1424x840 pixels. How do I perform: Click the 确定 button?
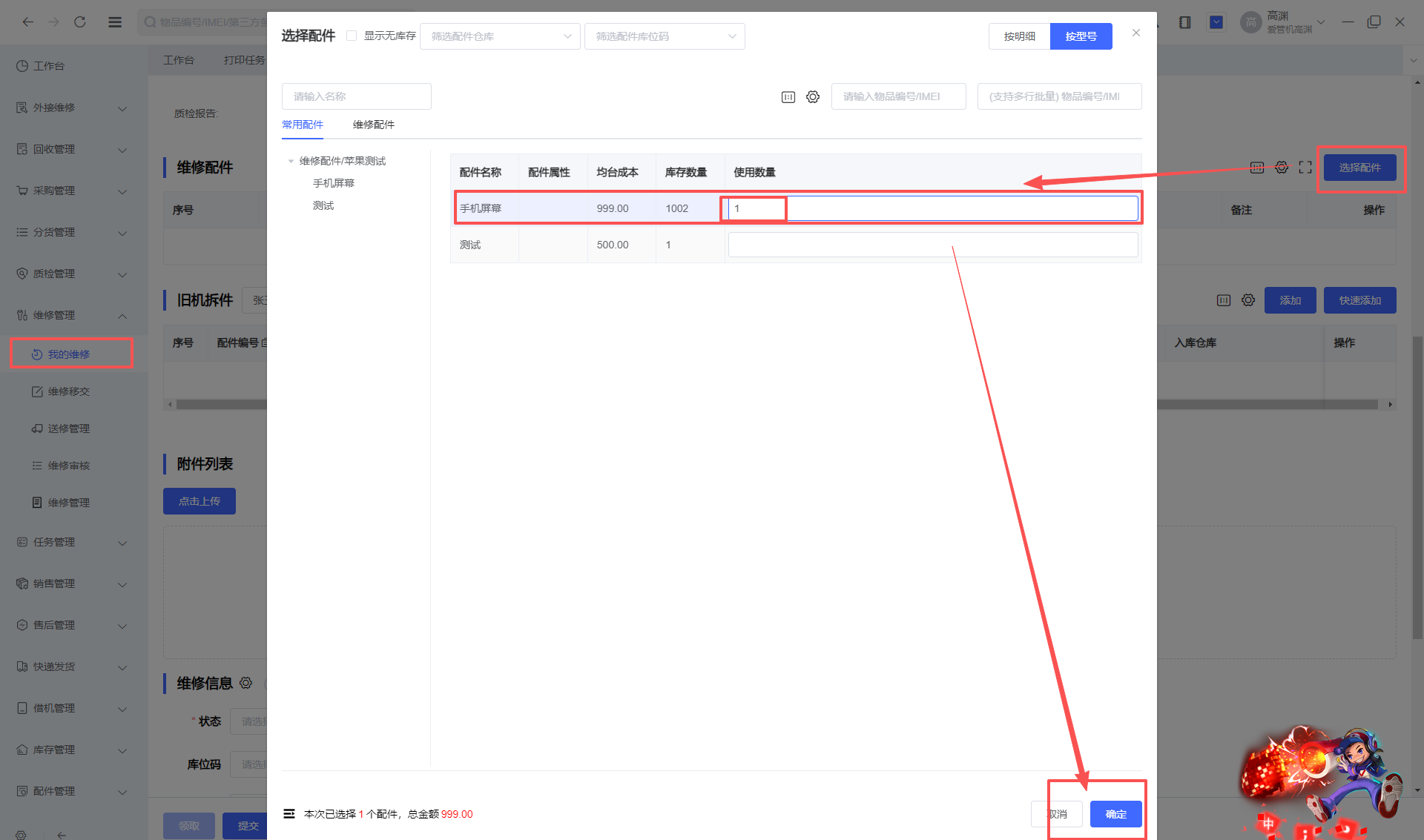click(x=1115, y=814)
